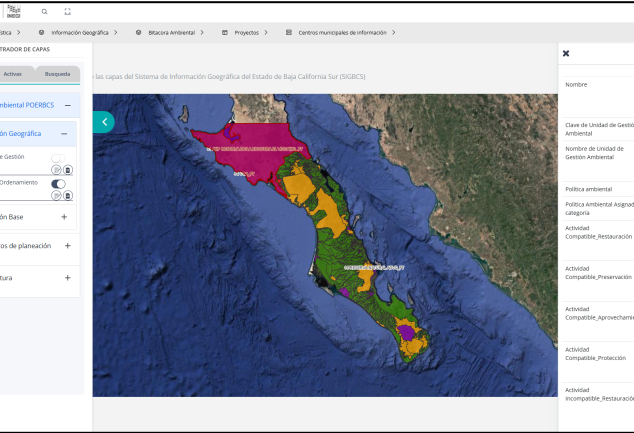
Task: Open document icon for Ordenamiento layer
Action: pos(68,196)
